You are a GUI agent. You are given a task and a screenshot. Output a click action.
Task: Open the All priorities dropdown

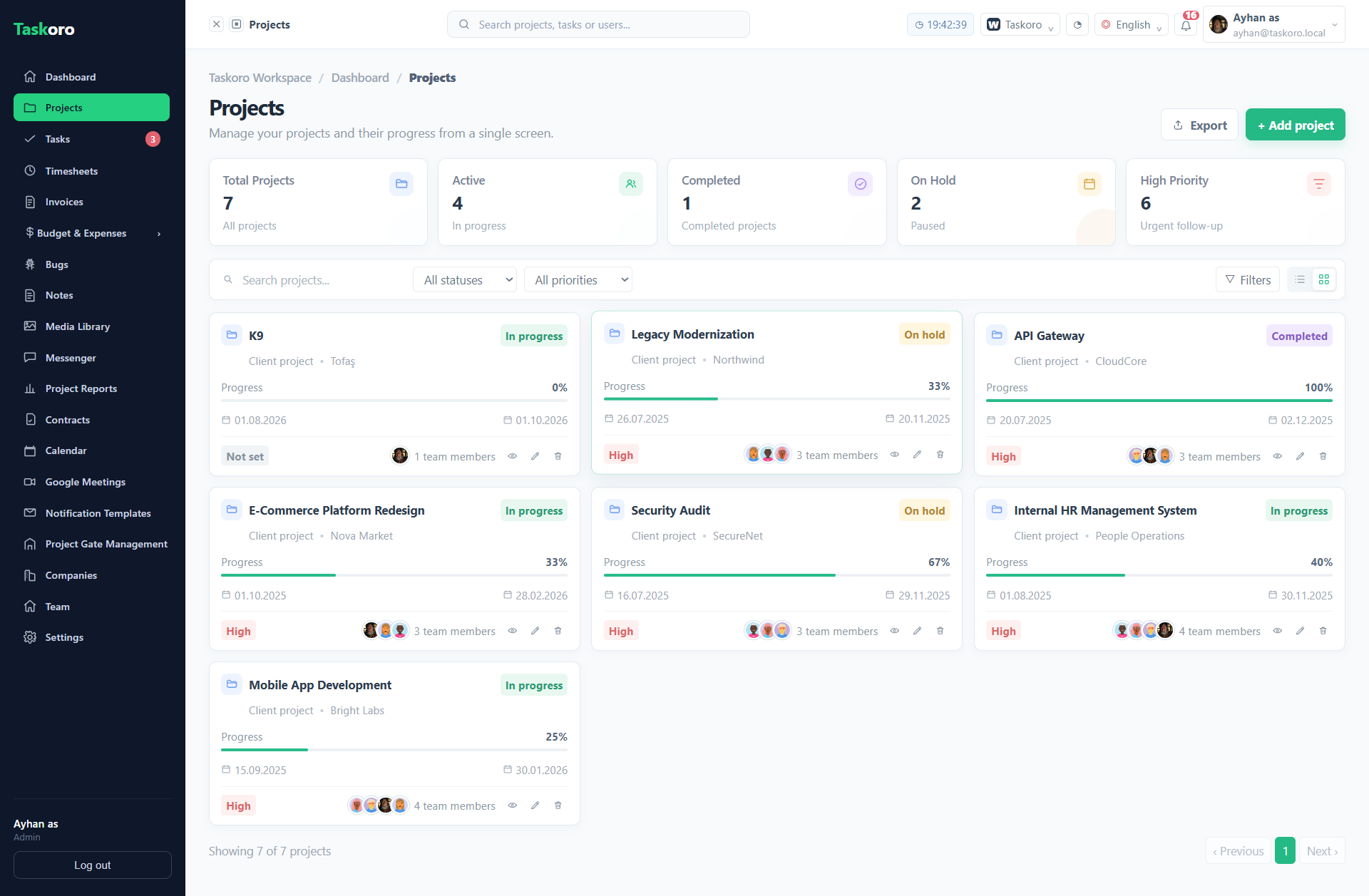[x=578, y=280]
